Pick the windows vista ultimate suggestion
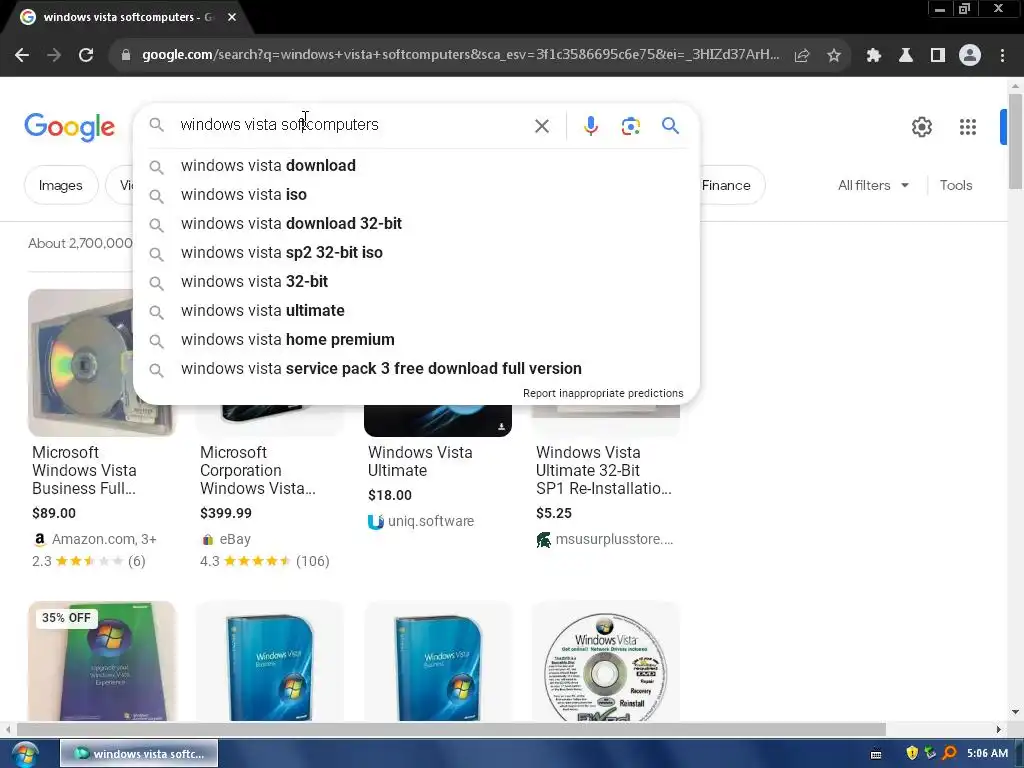Viewport: 1024px width, 768px height. tap(416, 311)
